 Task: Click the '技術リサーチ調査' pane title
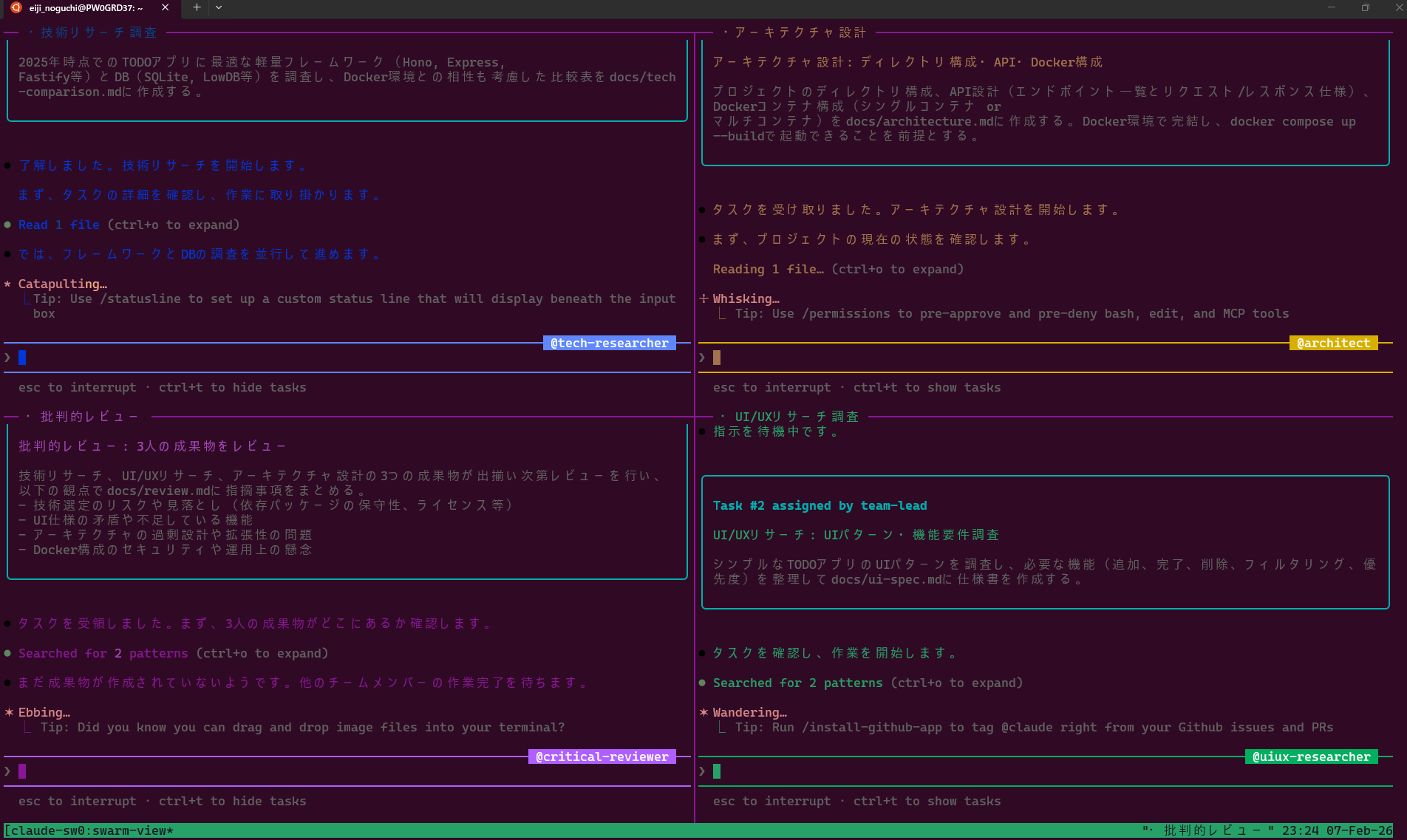[x=99, y=33]
